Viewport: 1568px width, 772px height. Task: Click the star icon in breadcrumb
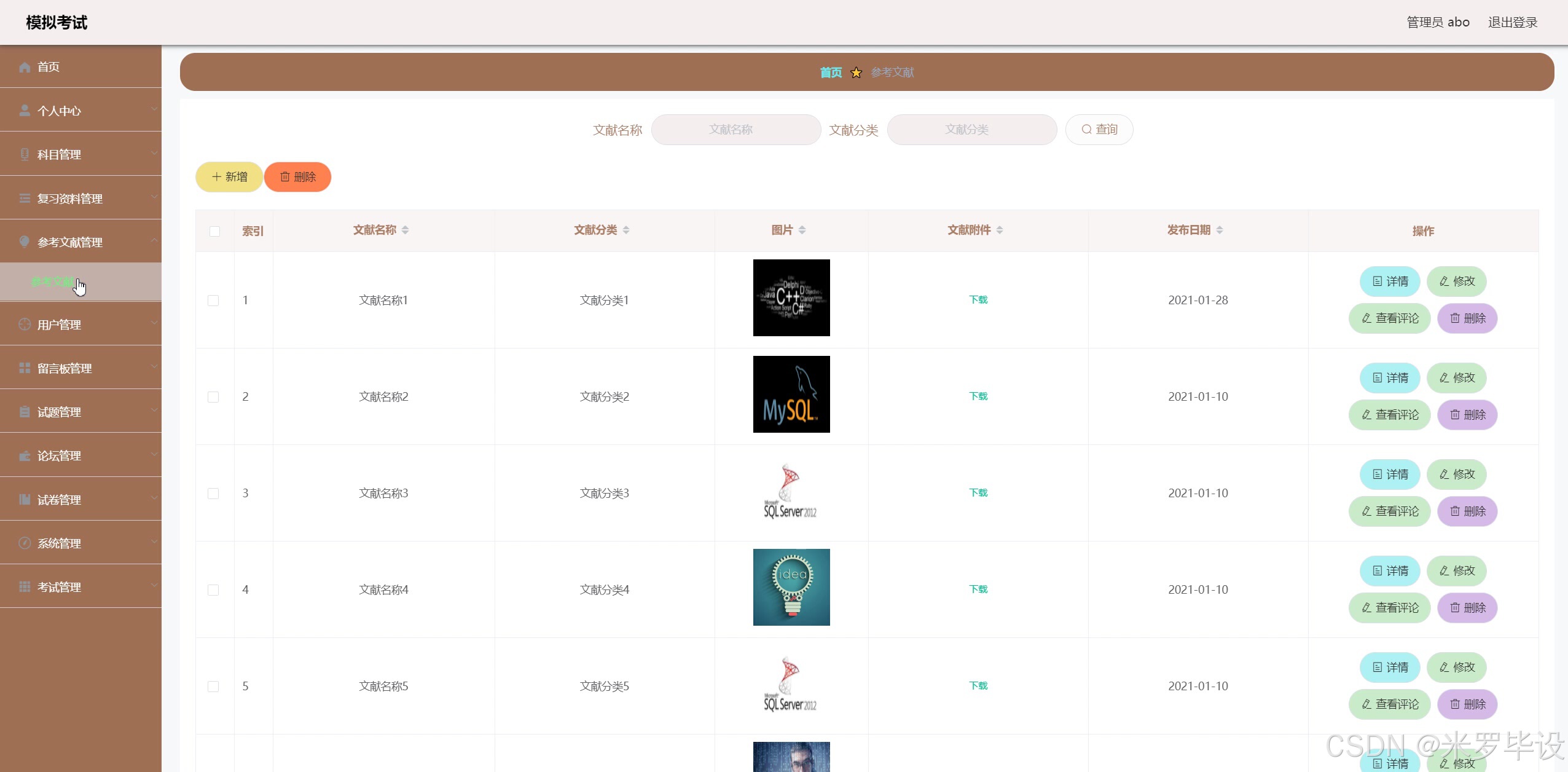(x=856, y=73)
